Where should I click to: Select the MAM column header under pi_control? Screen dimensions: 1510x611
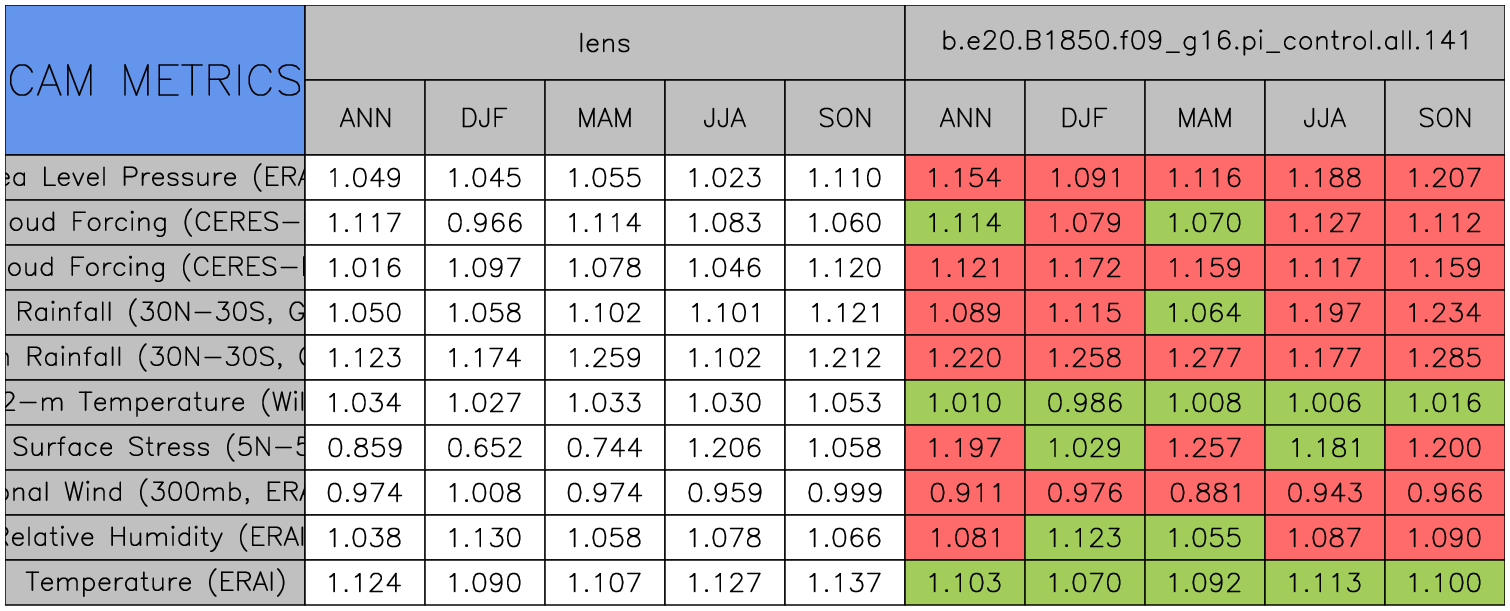click(x=1205, y=118)
